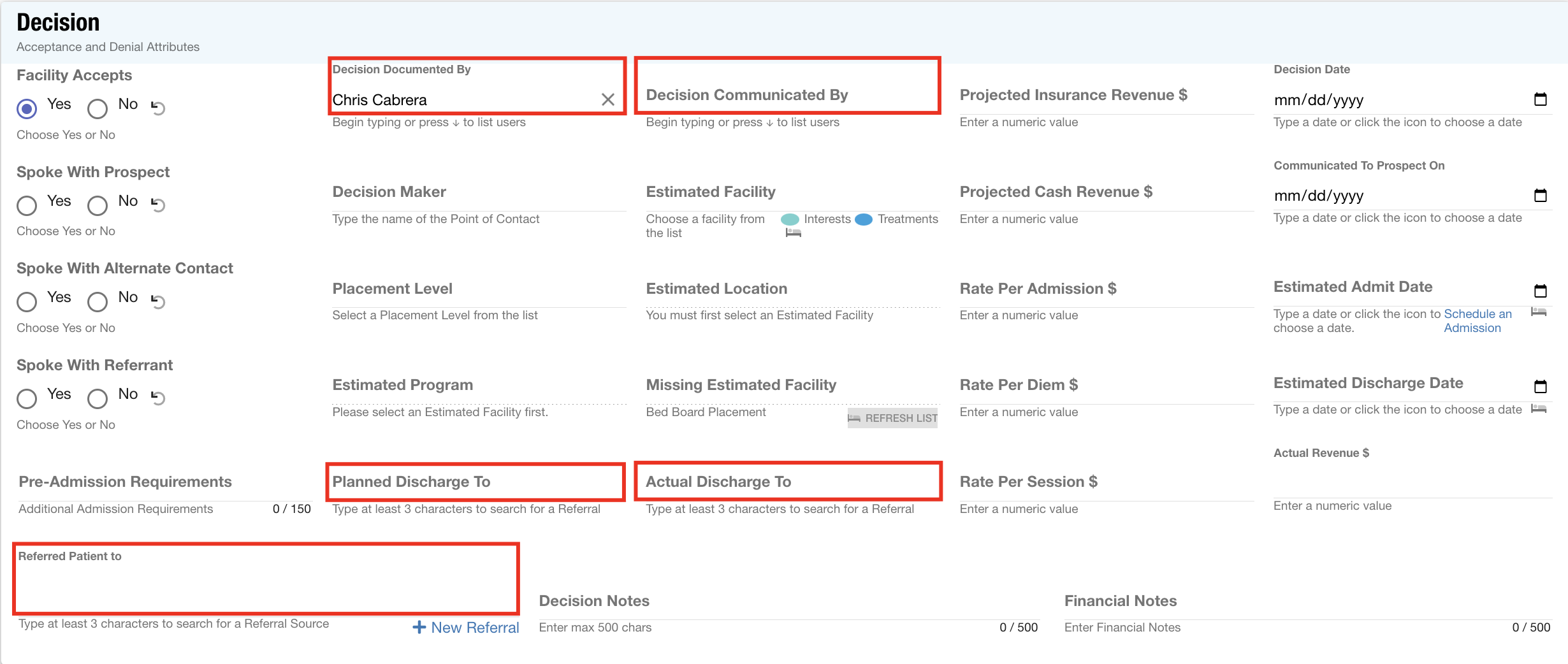This screenshot has height=664, width=1568.
Task: Click the bed icon under Estimated Facility
Action: tap(793, 233)
